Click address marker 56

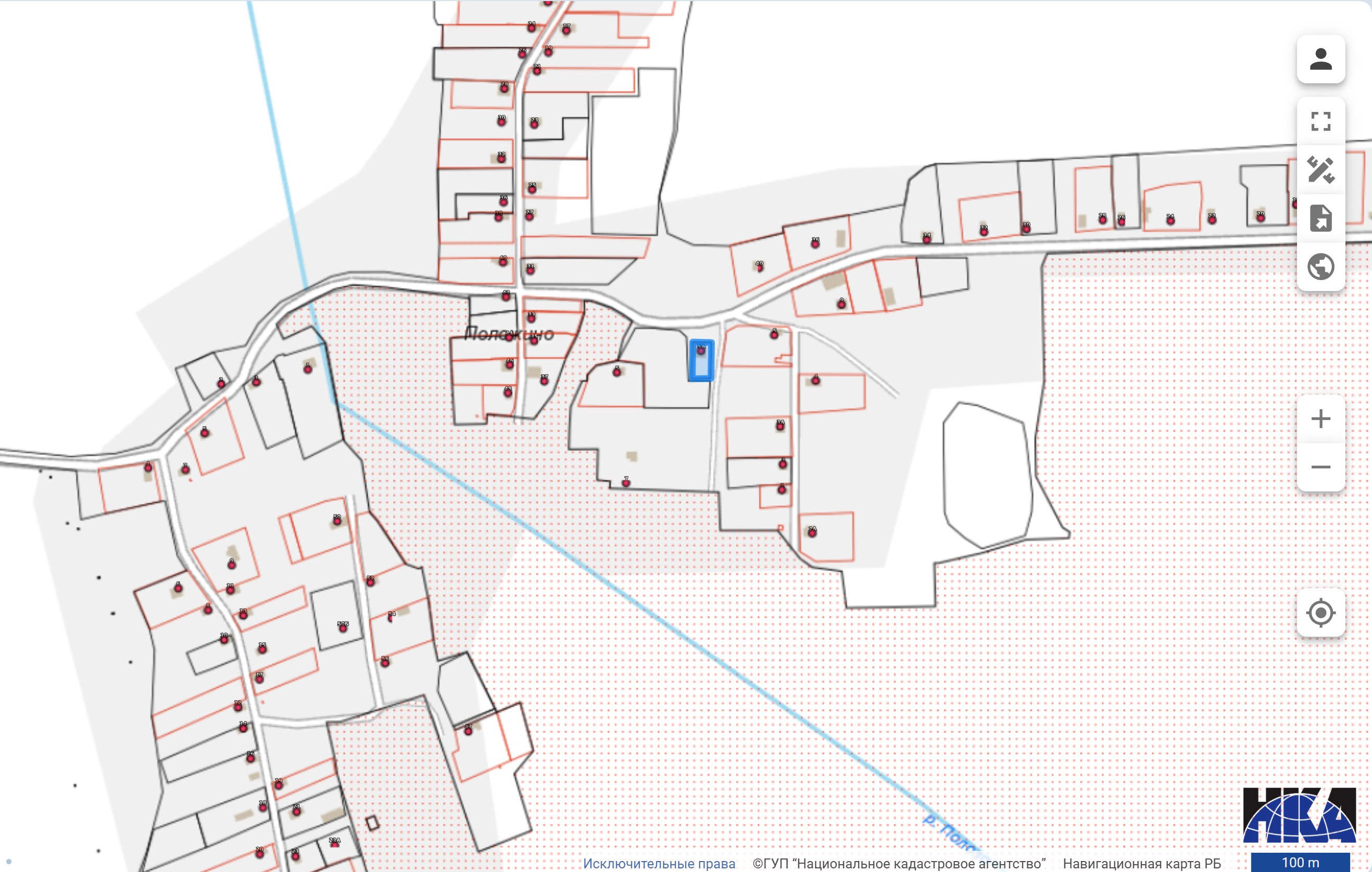click(385, 662)
